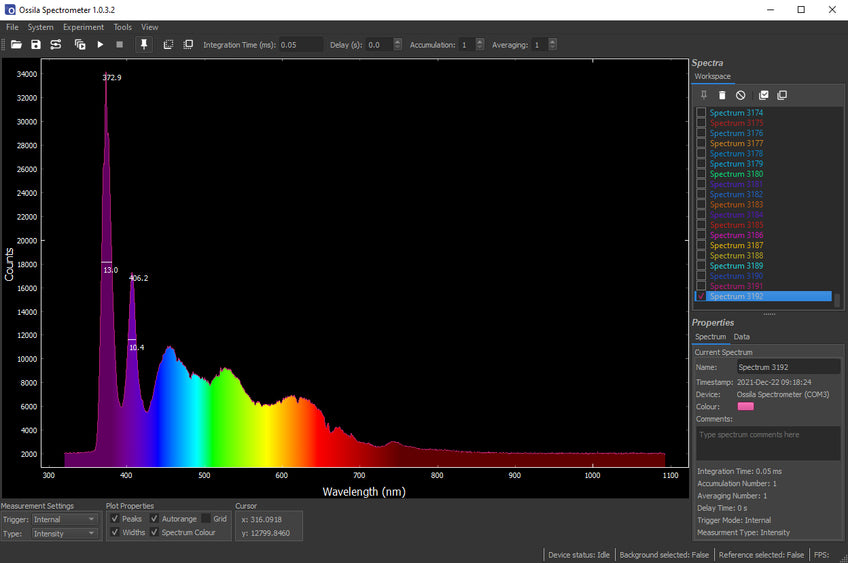Disable the Autorange checkbox
Viewport: 848px width, 563px height.
(154, 519)
